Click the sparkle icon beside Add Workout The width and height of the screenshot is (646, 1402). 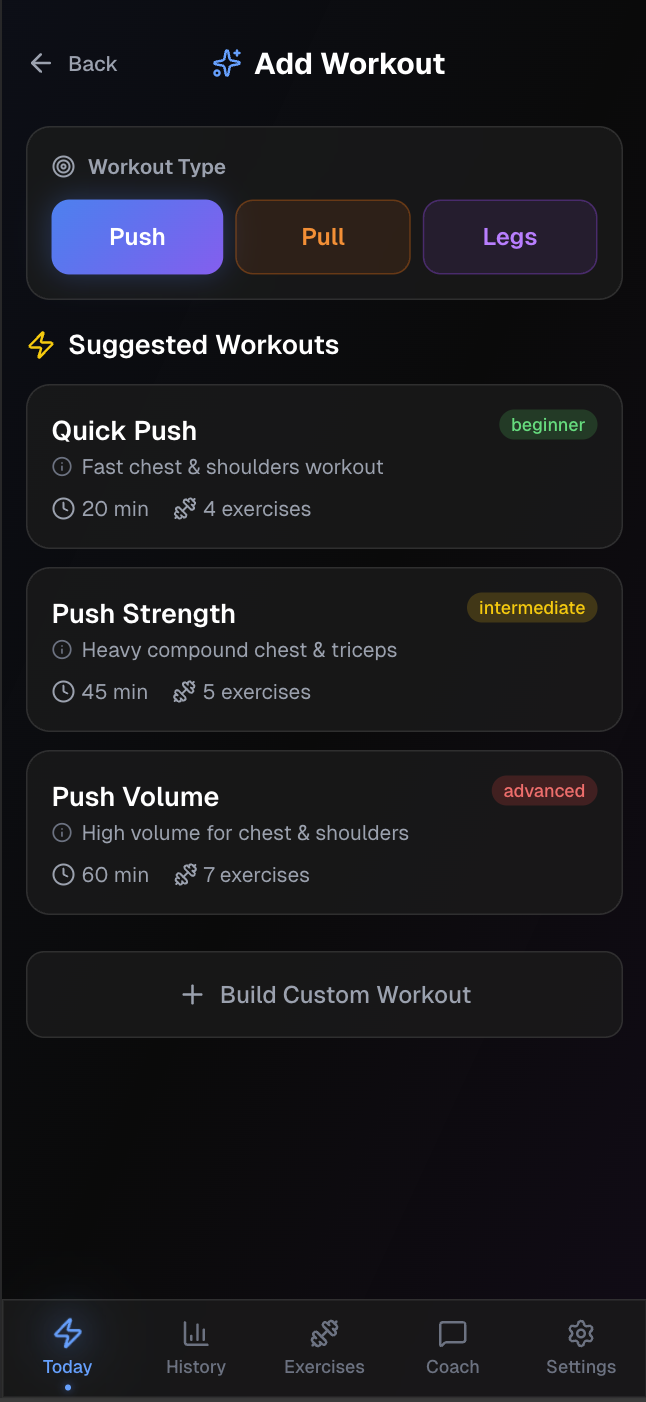tap(227, 64)
